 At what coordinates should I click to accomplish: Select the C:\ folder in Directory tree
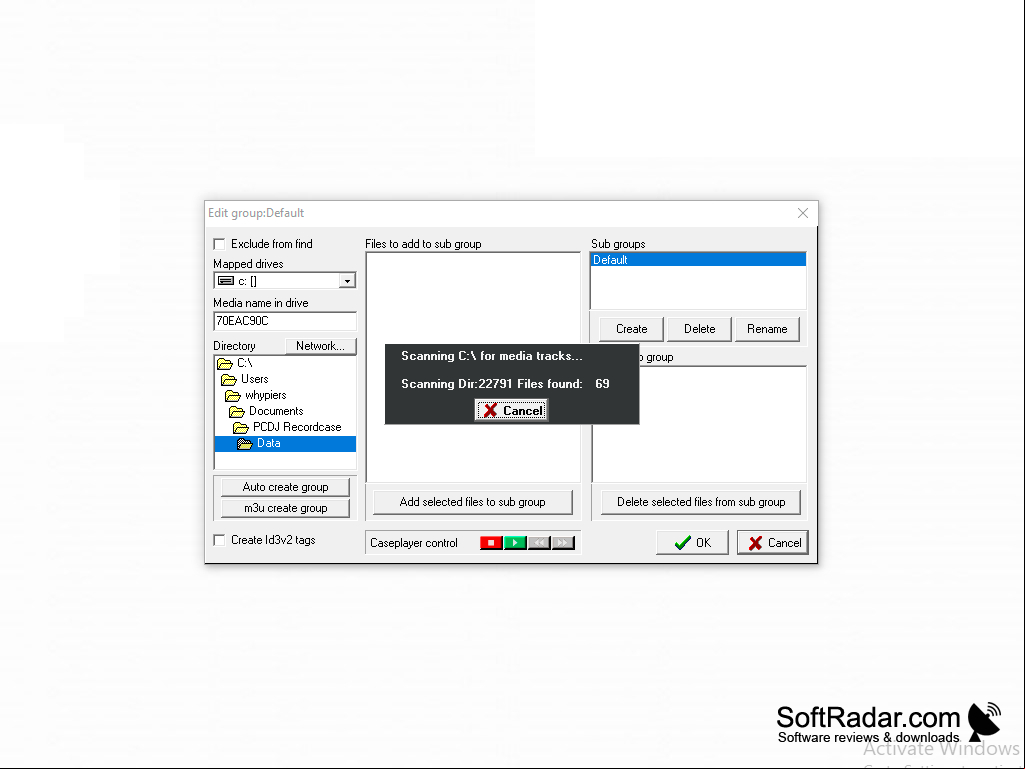[x=244, y=363]
